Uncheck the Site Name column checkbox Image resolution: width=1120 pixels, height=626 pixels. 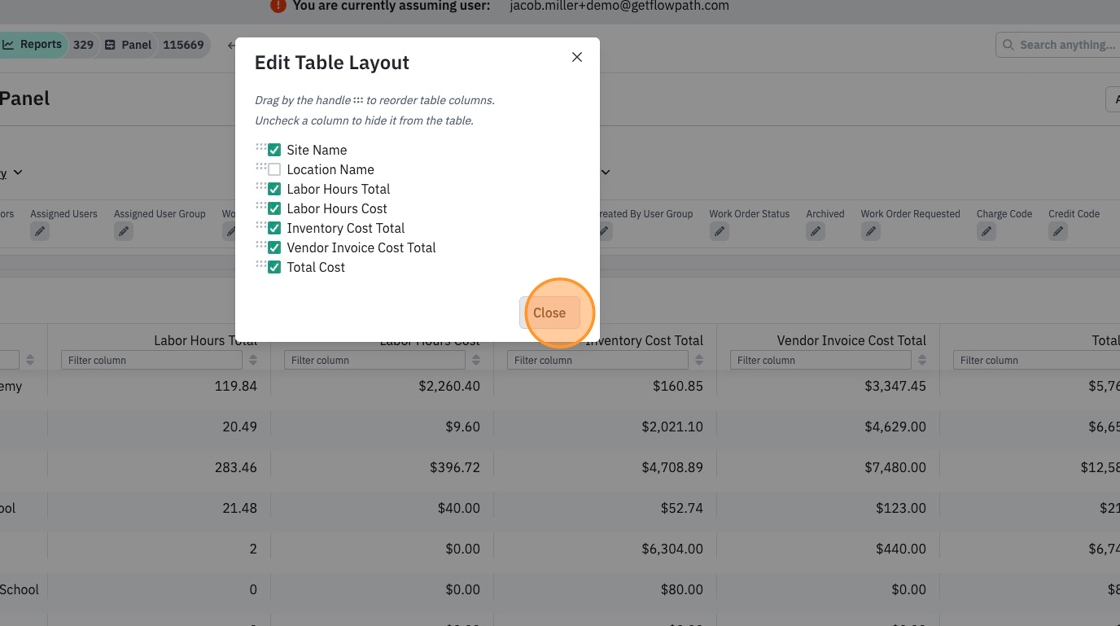(274, 150)
